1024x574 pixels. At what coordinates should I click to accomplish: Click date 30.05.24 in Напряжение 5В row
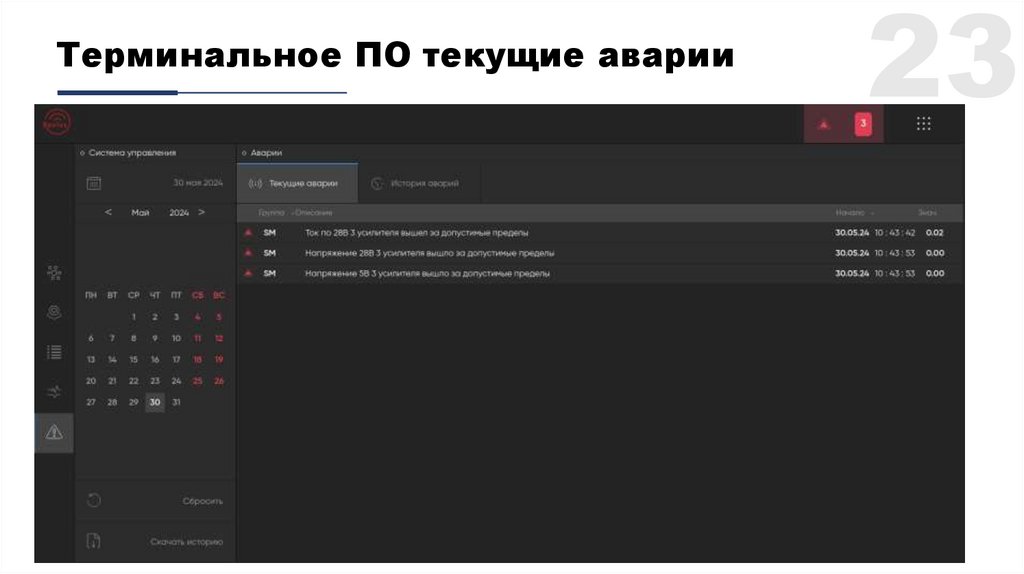coord(852,273)
